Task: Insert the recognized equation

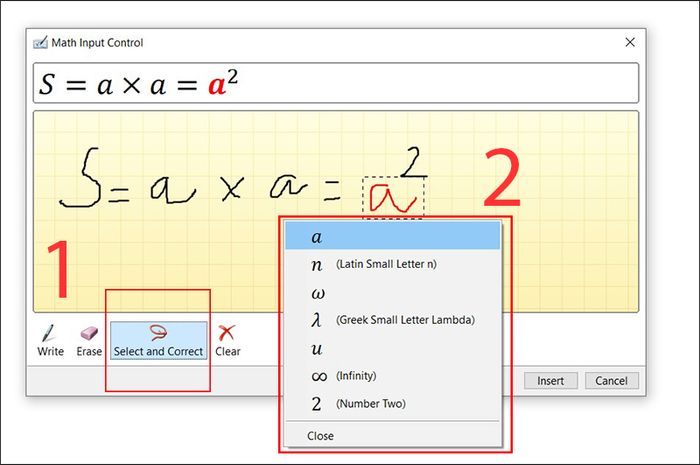Action: coord(550,381)
